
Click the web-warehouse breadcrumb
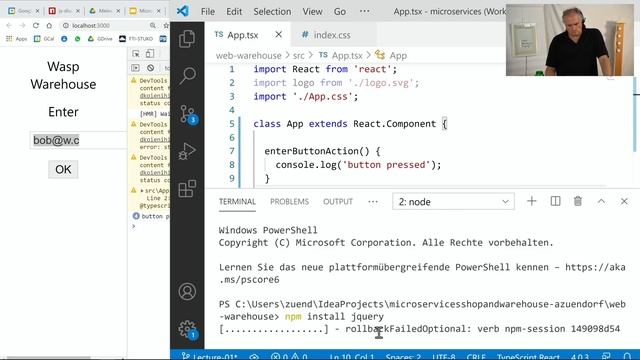(x=248, y=56)
